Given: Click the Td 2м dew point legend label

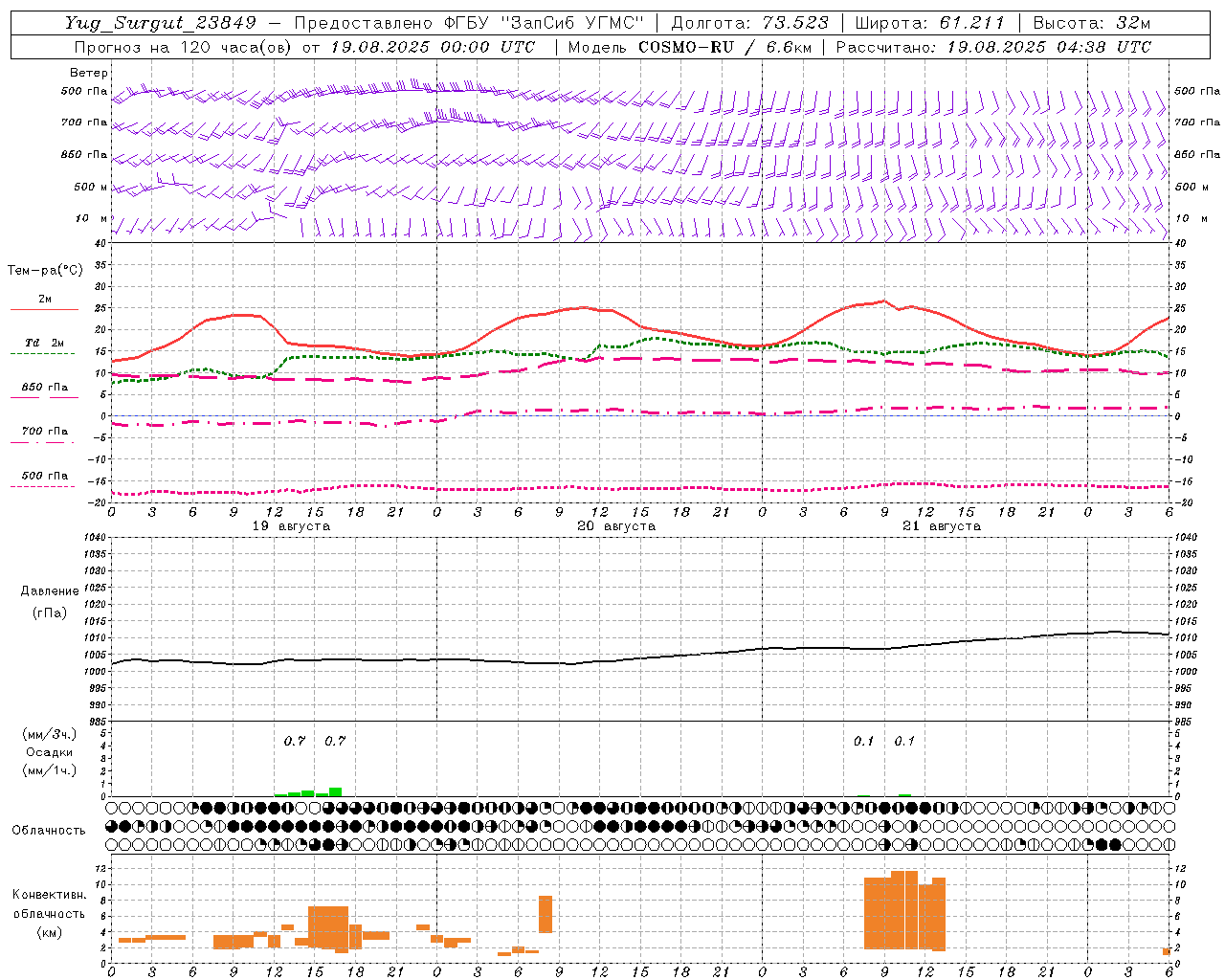Looking at the screenshot, I should coord(44,343).
